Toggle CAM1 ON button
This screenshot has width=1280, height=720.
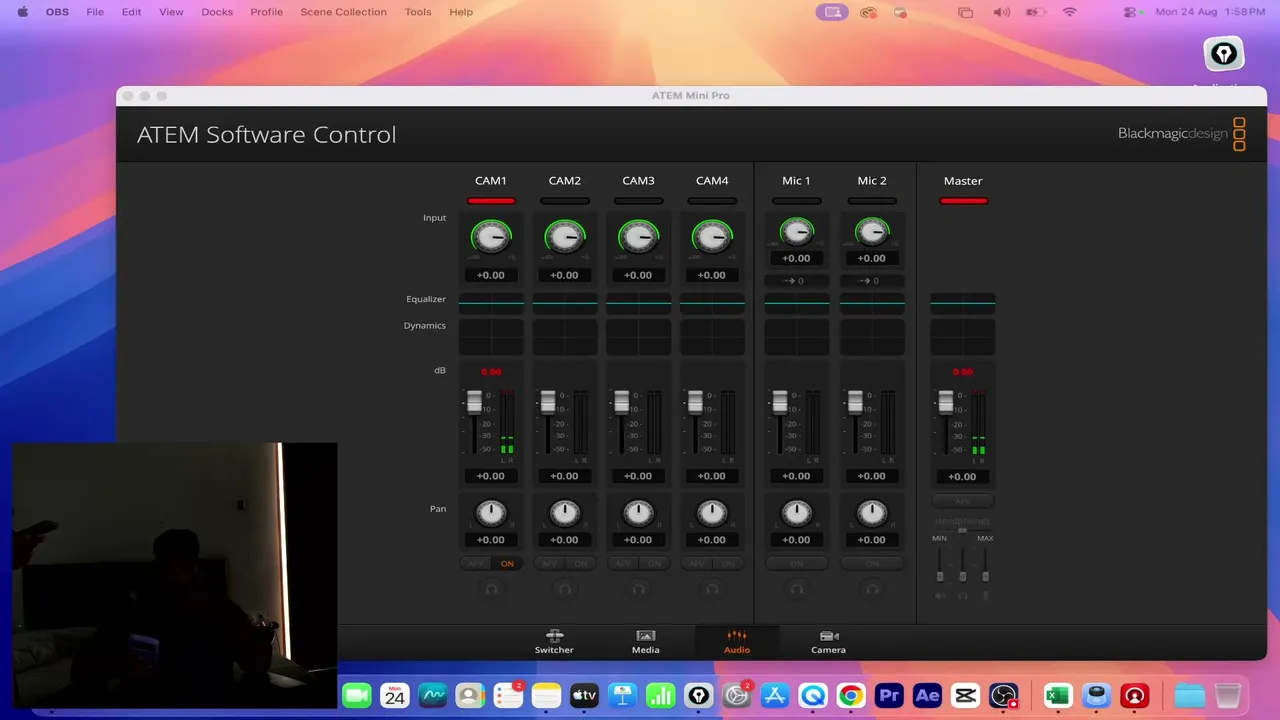(507, 563)
